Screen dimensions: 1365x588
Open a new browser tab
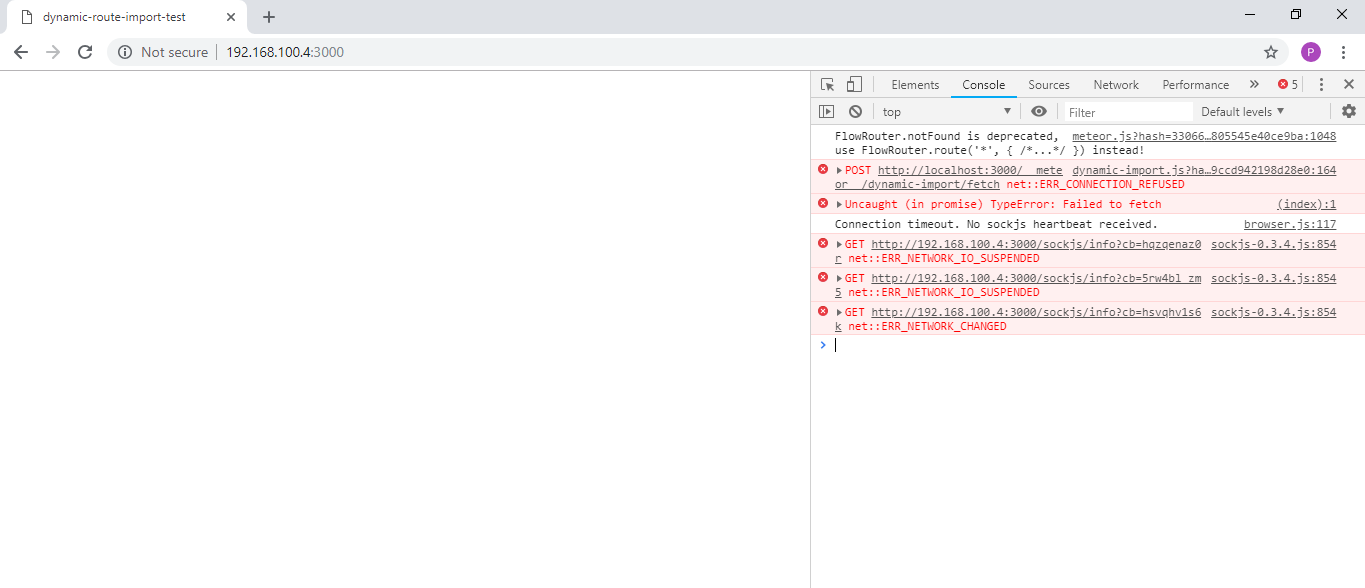(x=269, y=17)
